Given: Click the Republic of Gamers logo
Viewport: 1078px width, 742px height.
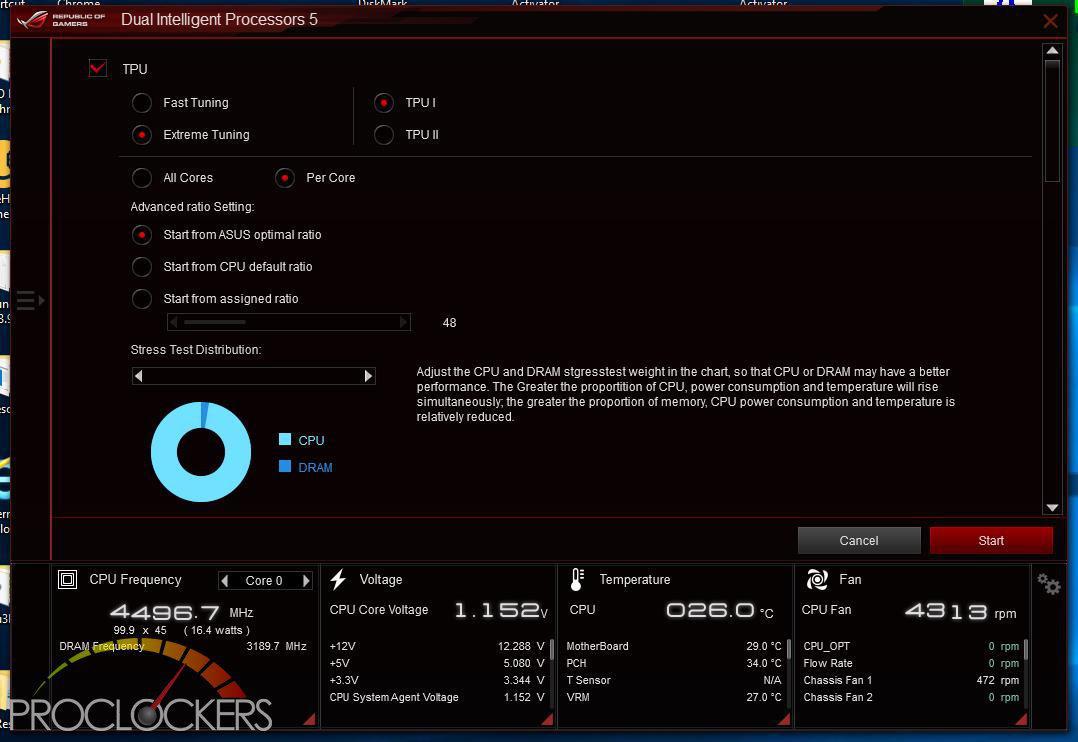Looking at the screenshot, I should 61,20.
